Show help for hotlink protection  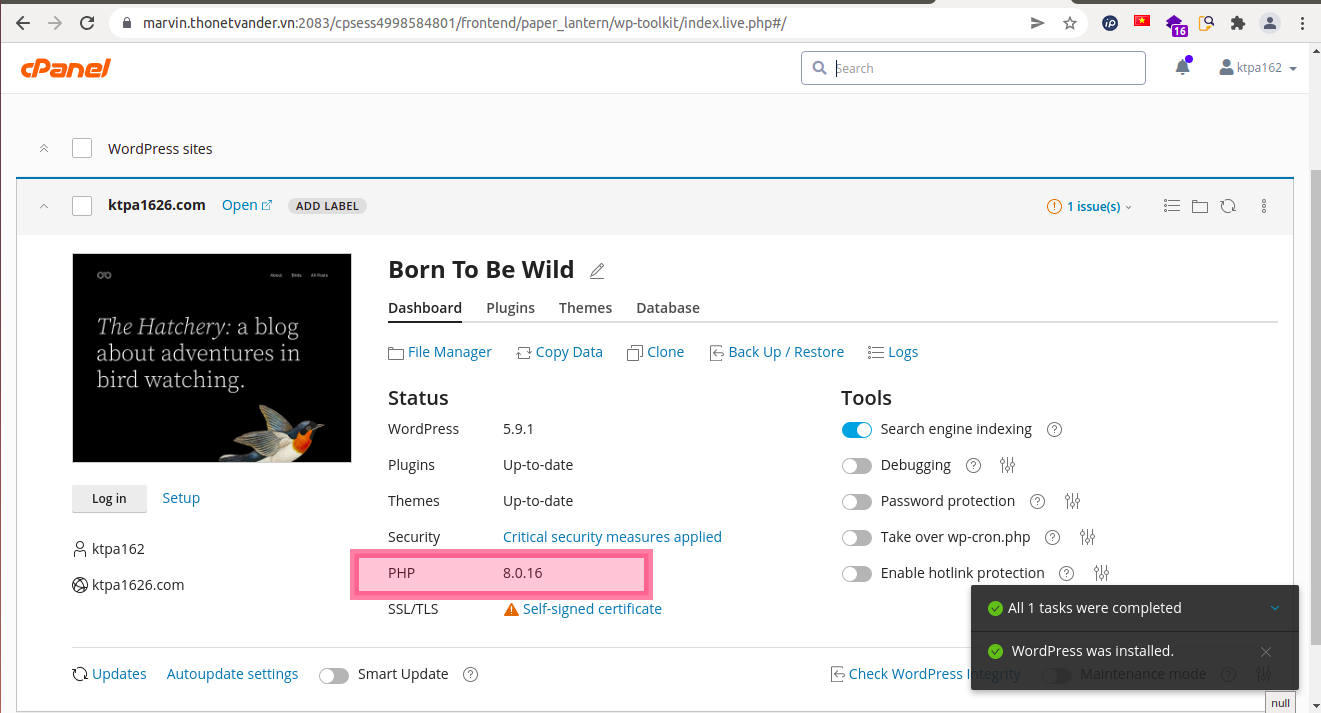click(1066, 573)
